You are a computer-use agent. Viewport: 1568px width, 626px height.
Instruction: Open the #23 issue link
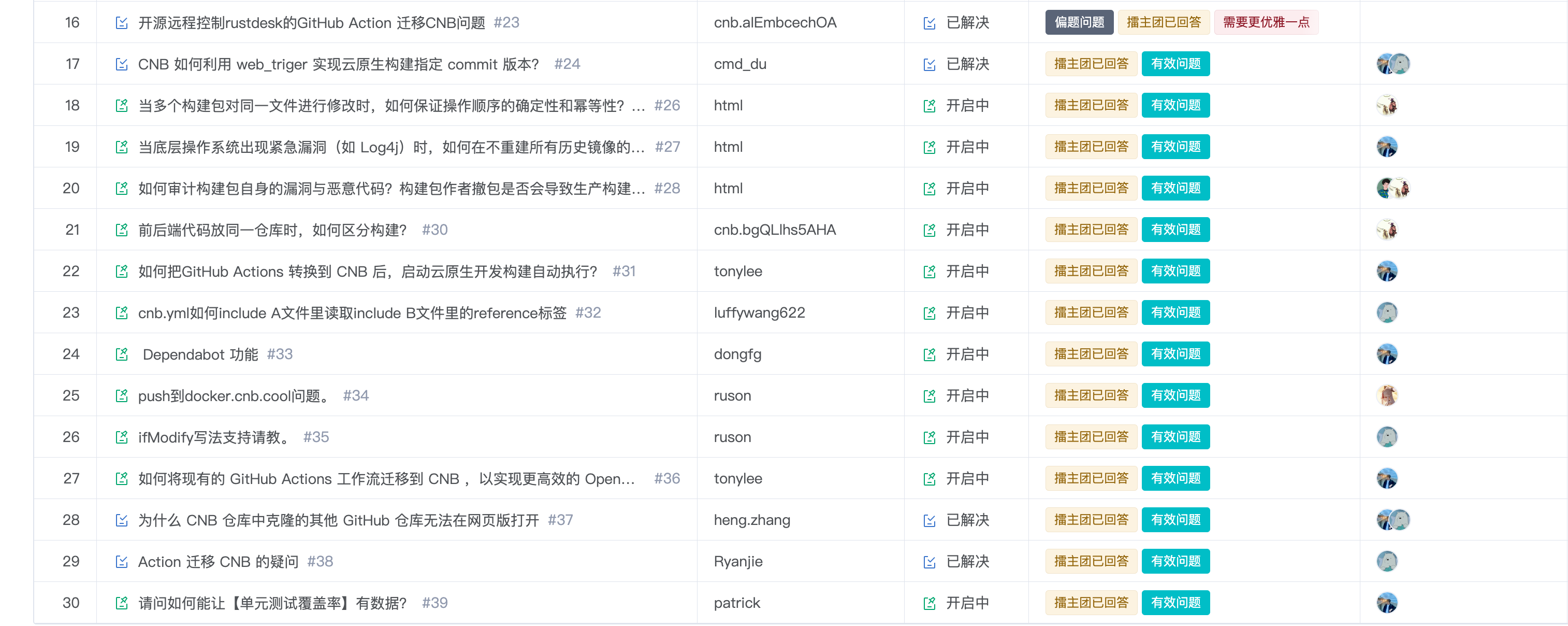(x=506, y=22)
